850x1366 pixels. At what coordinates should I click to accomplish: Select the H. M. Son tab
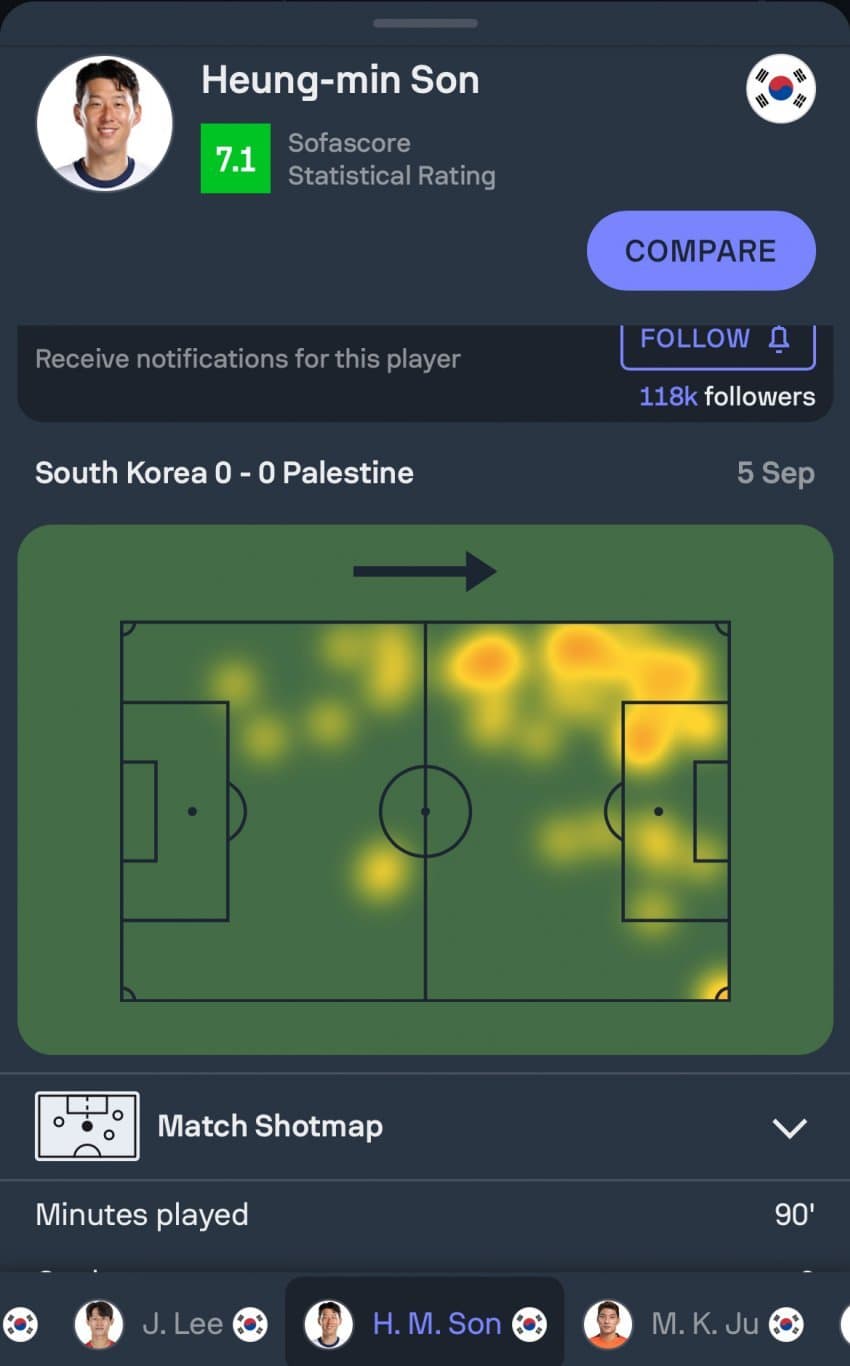(436, 1324)
